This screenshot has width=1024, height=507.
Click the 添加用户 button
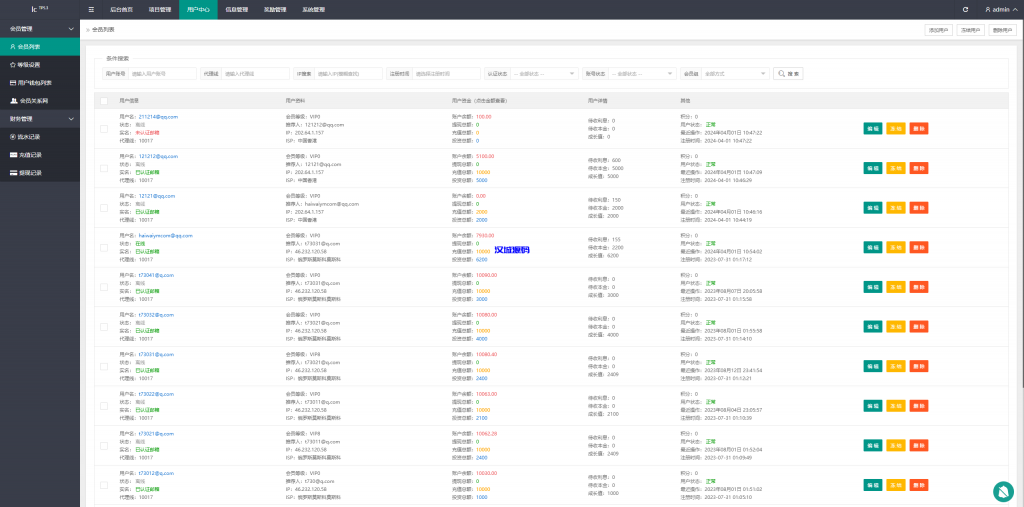click(938, 30)
